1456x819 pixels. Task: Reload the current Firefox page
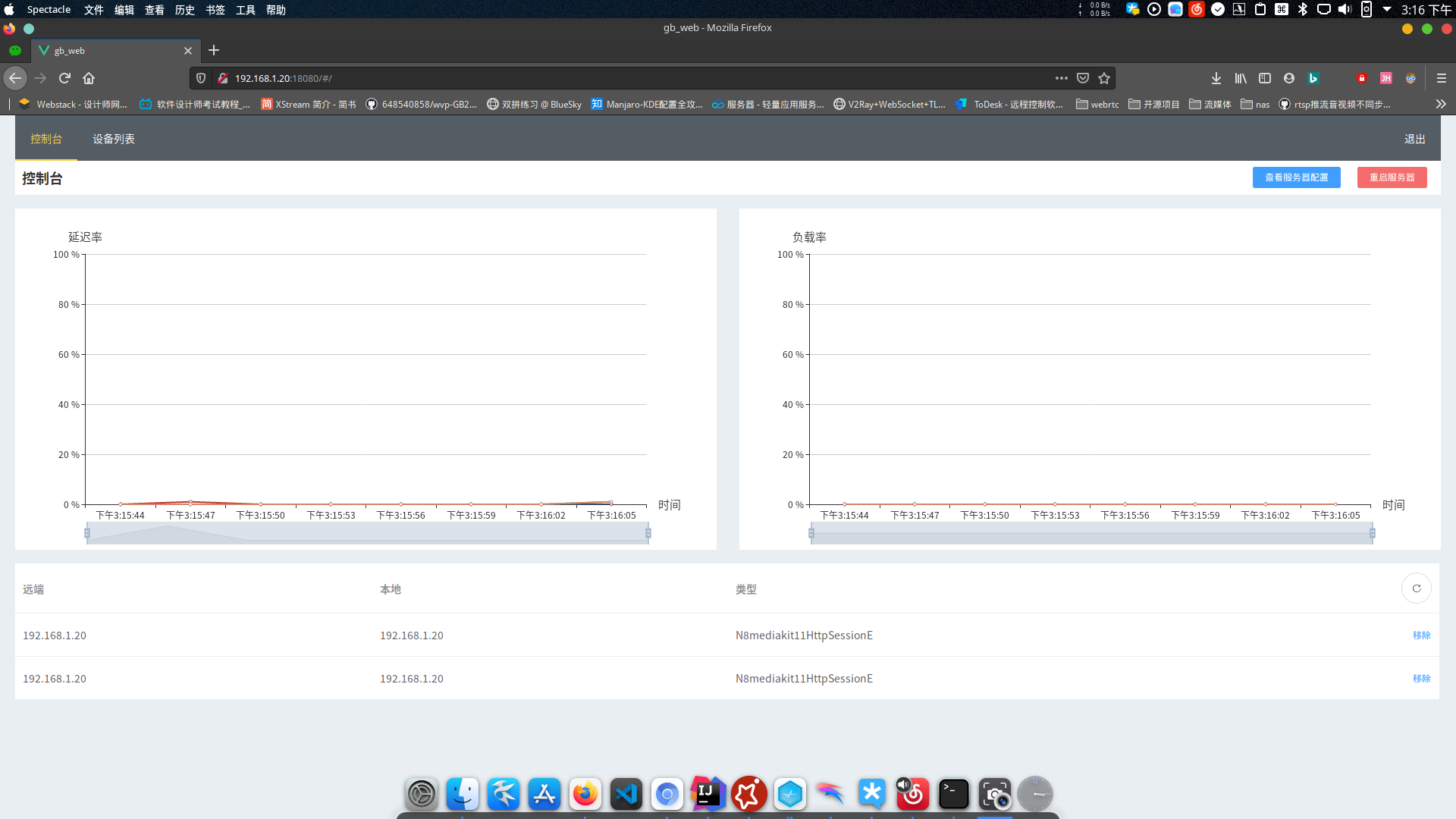(x=64, y=78)
